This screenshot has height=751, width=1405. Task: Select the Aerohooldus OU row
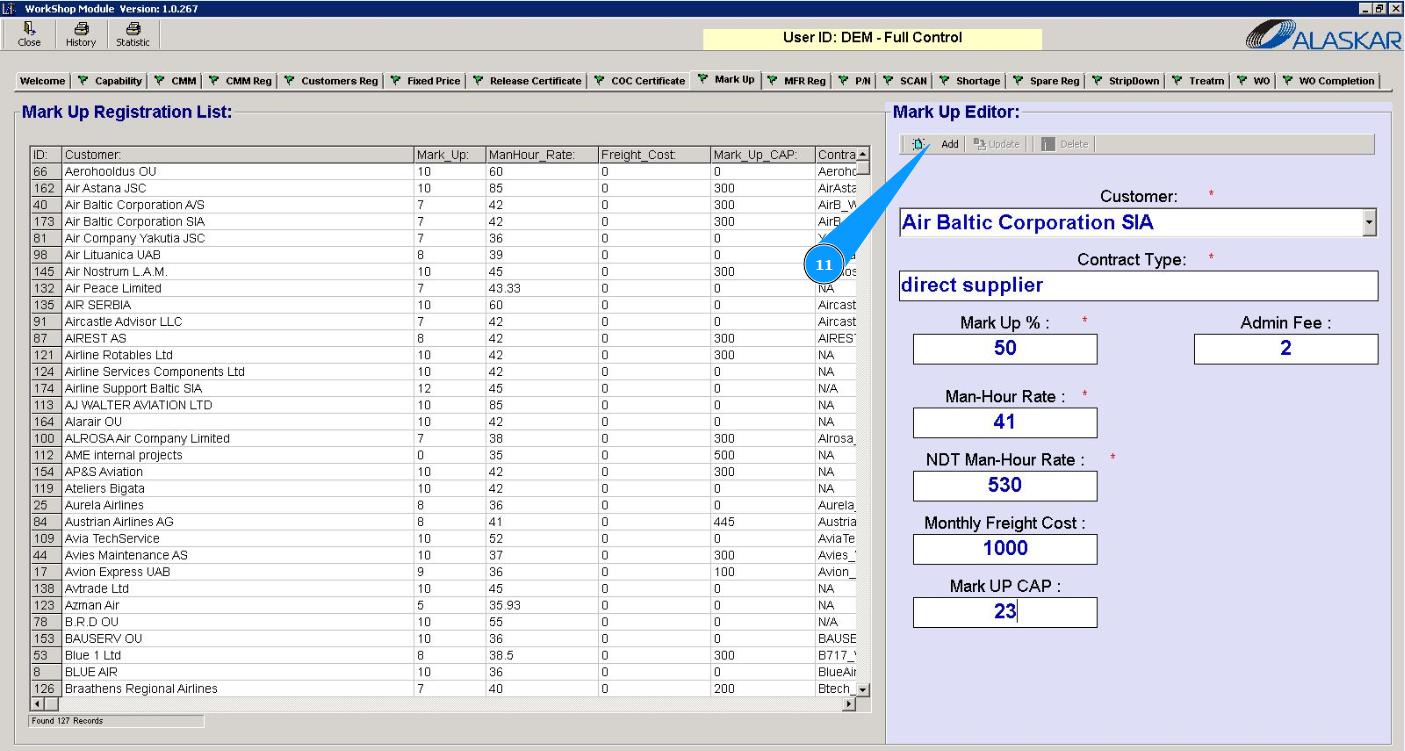tap(443, 172)
